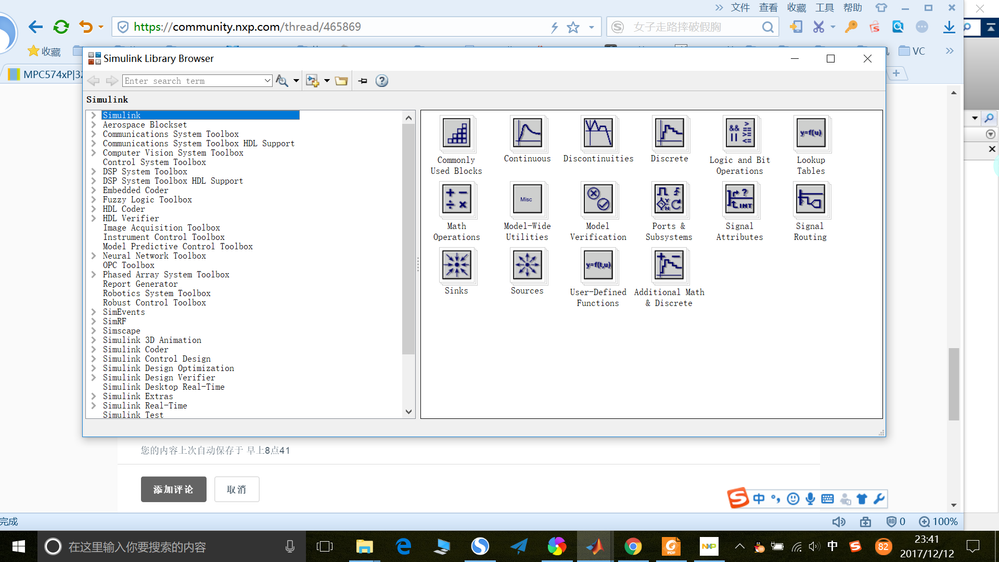Expand the Embedded Coder node

[x=94, y=191]
